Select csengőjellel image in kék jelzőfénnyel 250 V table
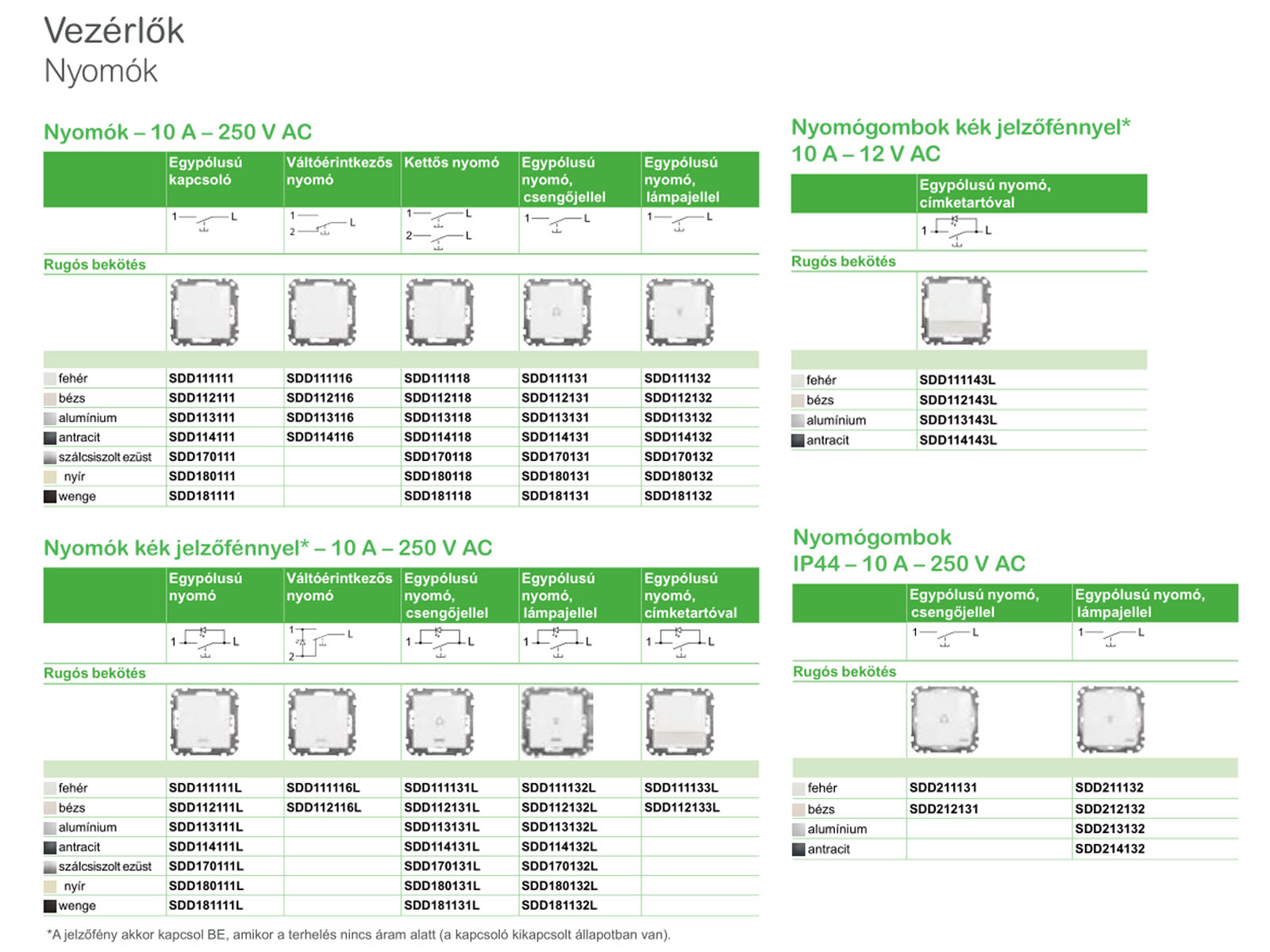The height and width of the screenshot is (952, 1270). [x=440, y=722]
